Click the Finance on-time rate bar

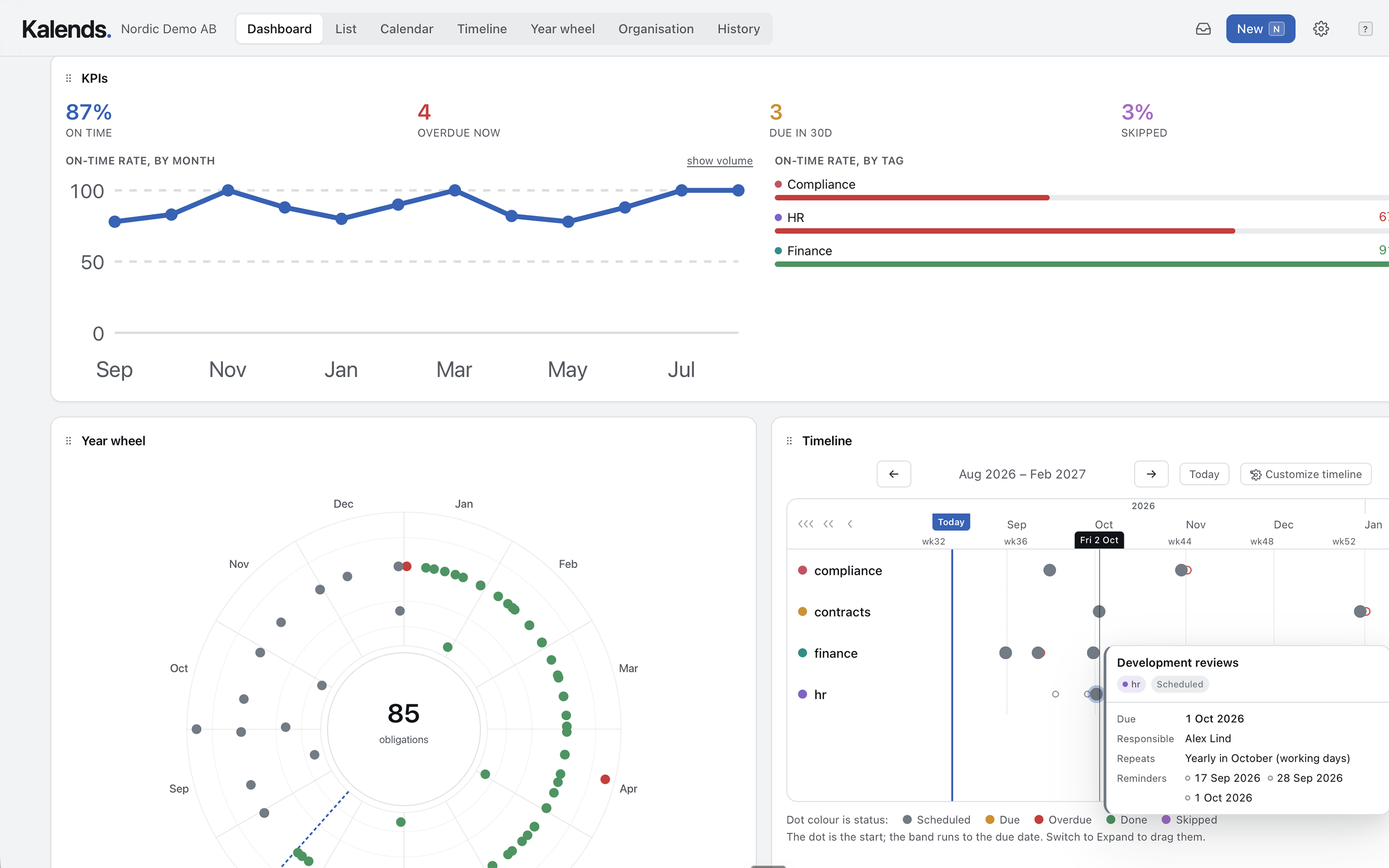click(x=1082, y=264)
